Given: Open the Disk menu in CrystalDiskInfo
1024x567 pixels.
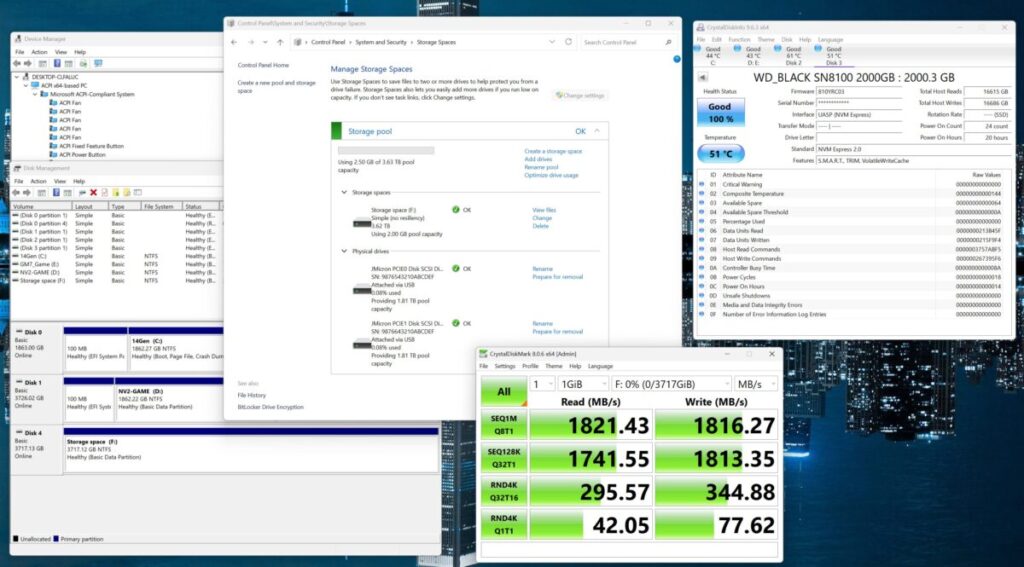Looking at the screenshot, I should (786, 39).
